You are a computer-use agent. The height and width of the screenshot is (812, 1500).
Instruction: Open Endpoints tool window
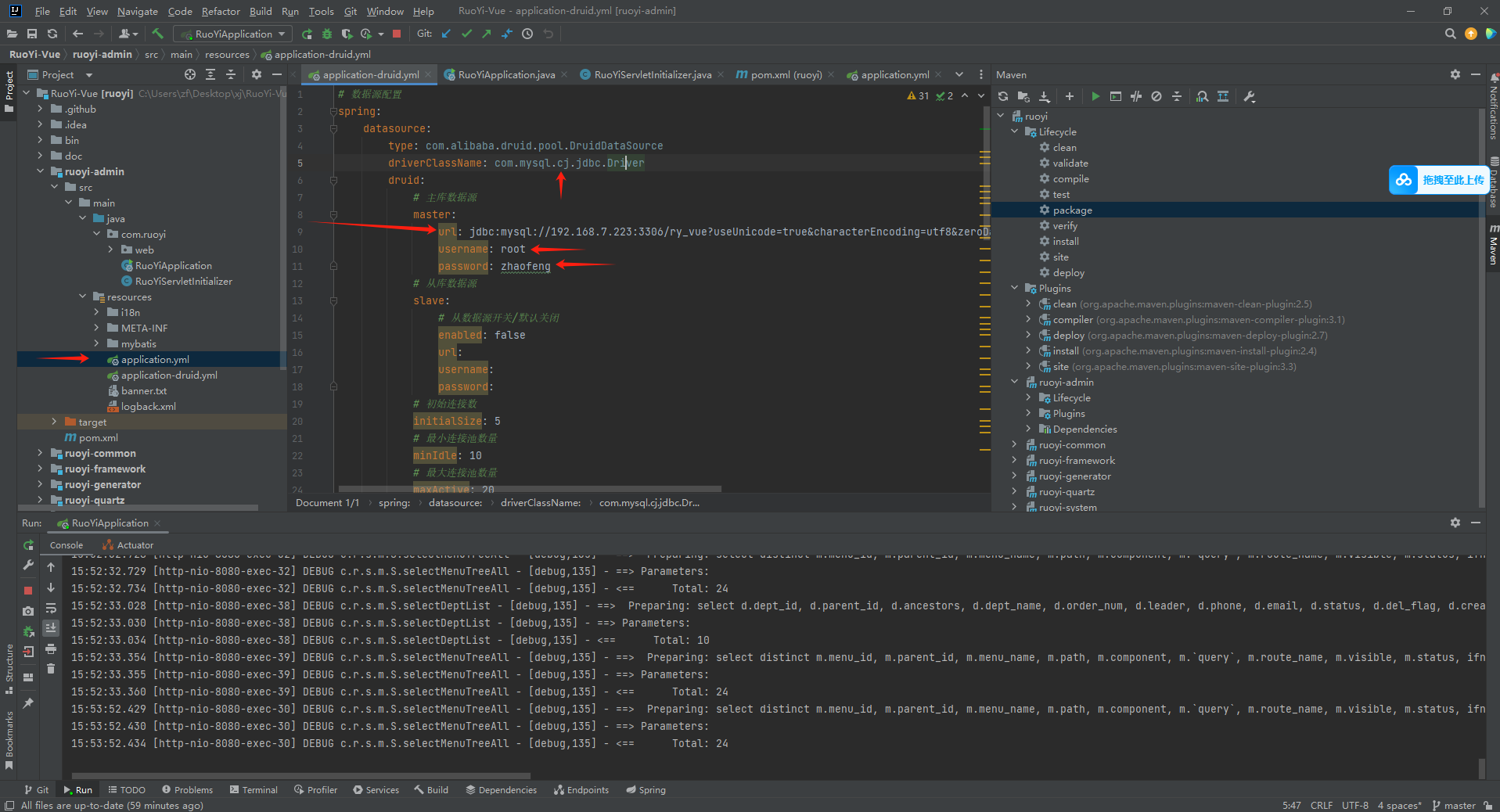(x=581, y=790)
